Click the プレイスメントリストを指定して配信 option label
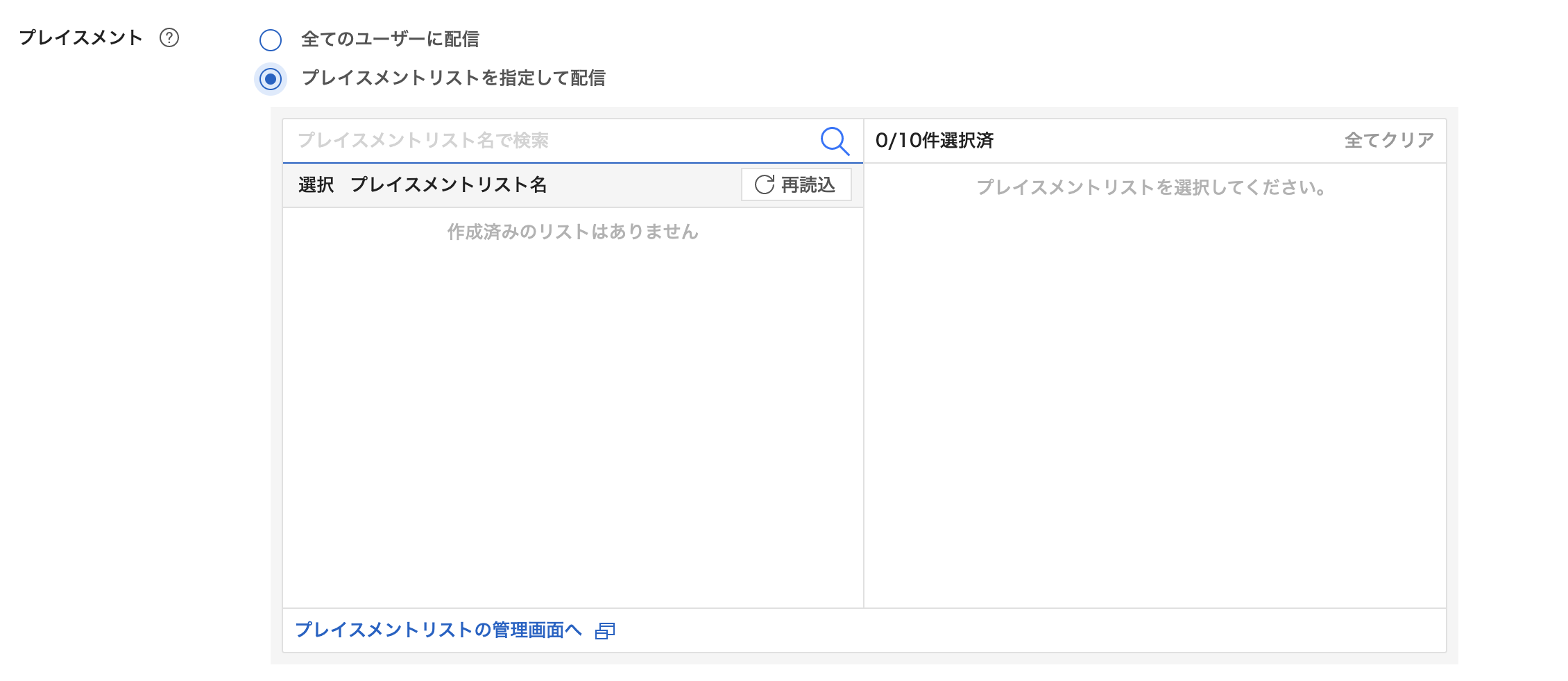 [x=453, y=78]
